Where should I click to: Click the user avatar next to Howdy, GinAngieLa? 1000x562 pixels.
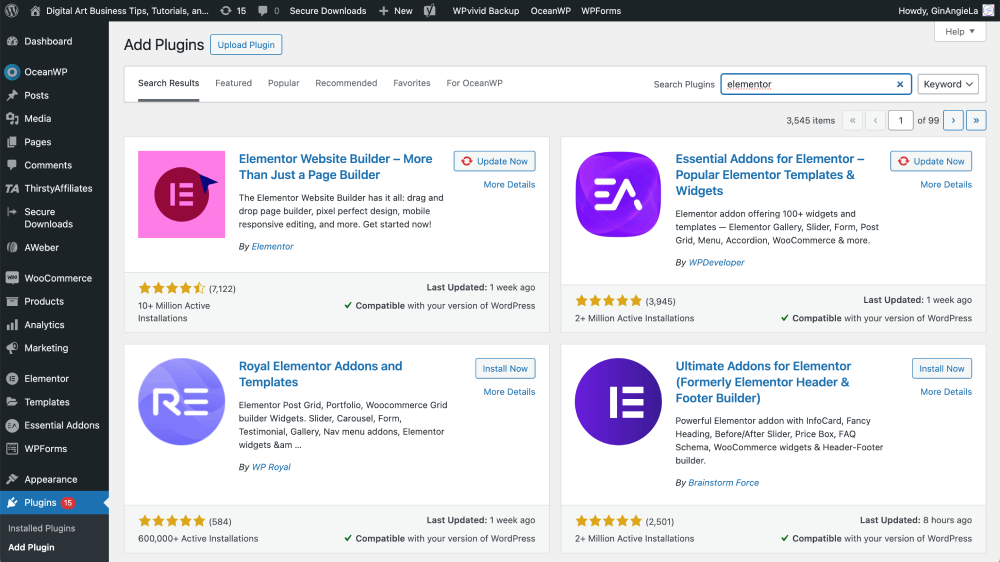[988, 11]
